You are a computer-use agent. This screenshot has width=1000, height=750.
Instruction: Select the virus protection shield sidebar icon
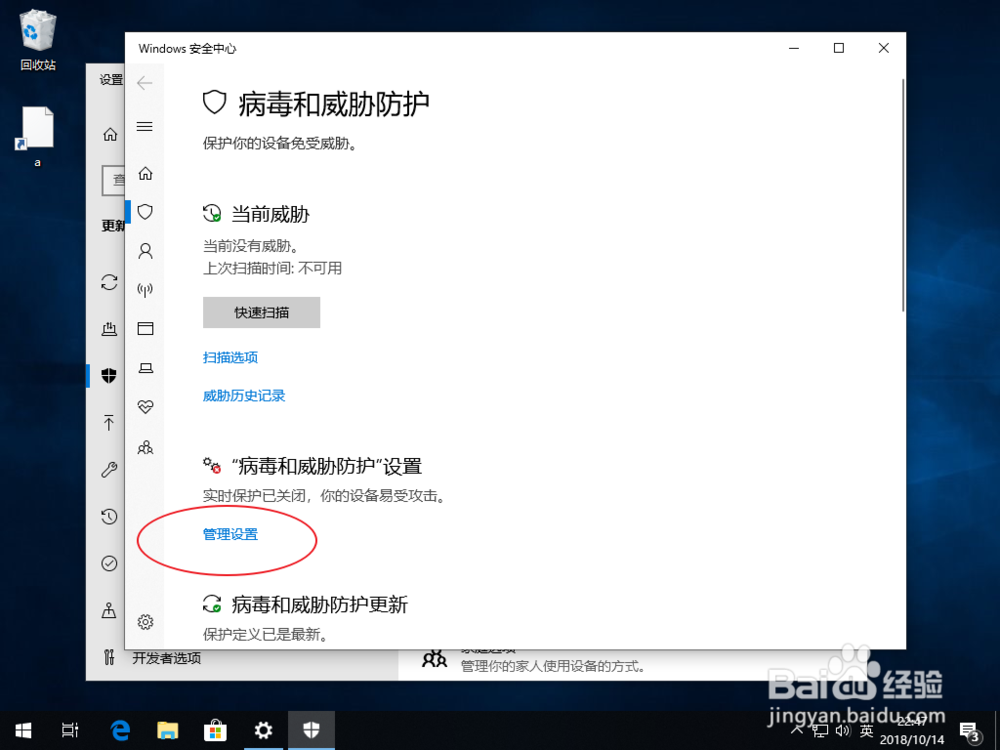145,212
